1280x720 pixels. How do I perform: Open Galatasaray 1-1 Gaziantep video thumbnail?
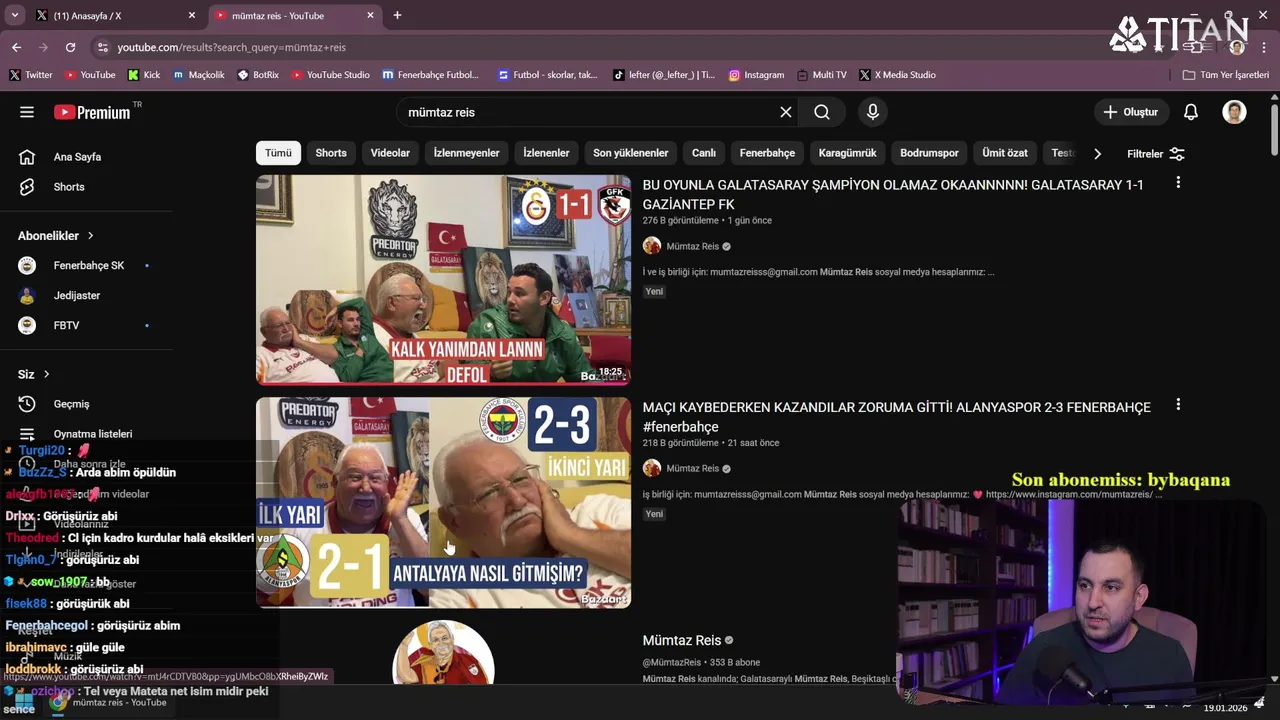443,280
